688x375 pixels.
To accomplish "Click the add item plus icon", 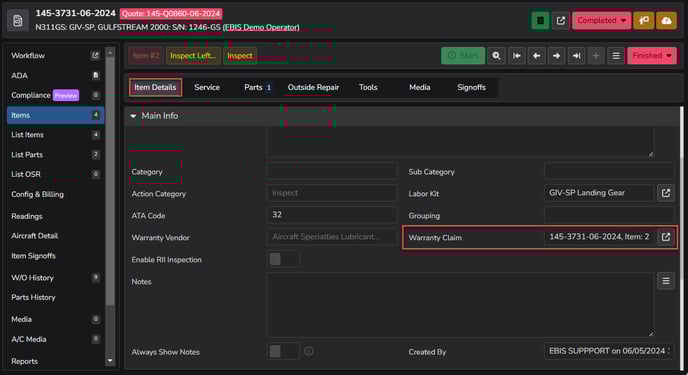I will 596,56.
